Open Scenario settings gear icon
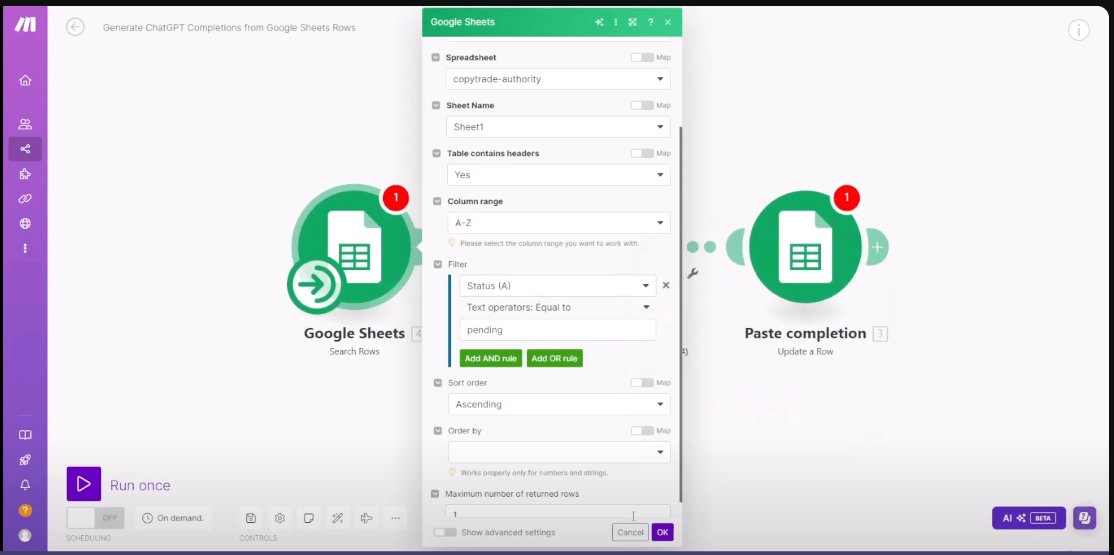The height and width of the screenshot is (555, 1114). click(280, 518)
